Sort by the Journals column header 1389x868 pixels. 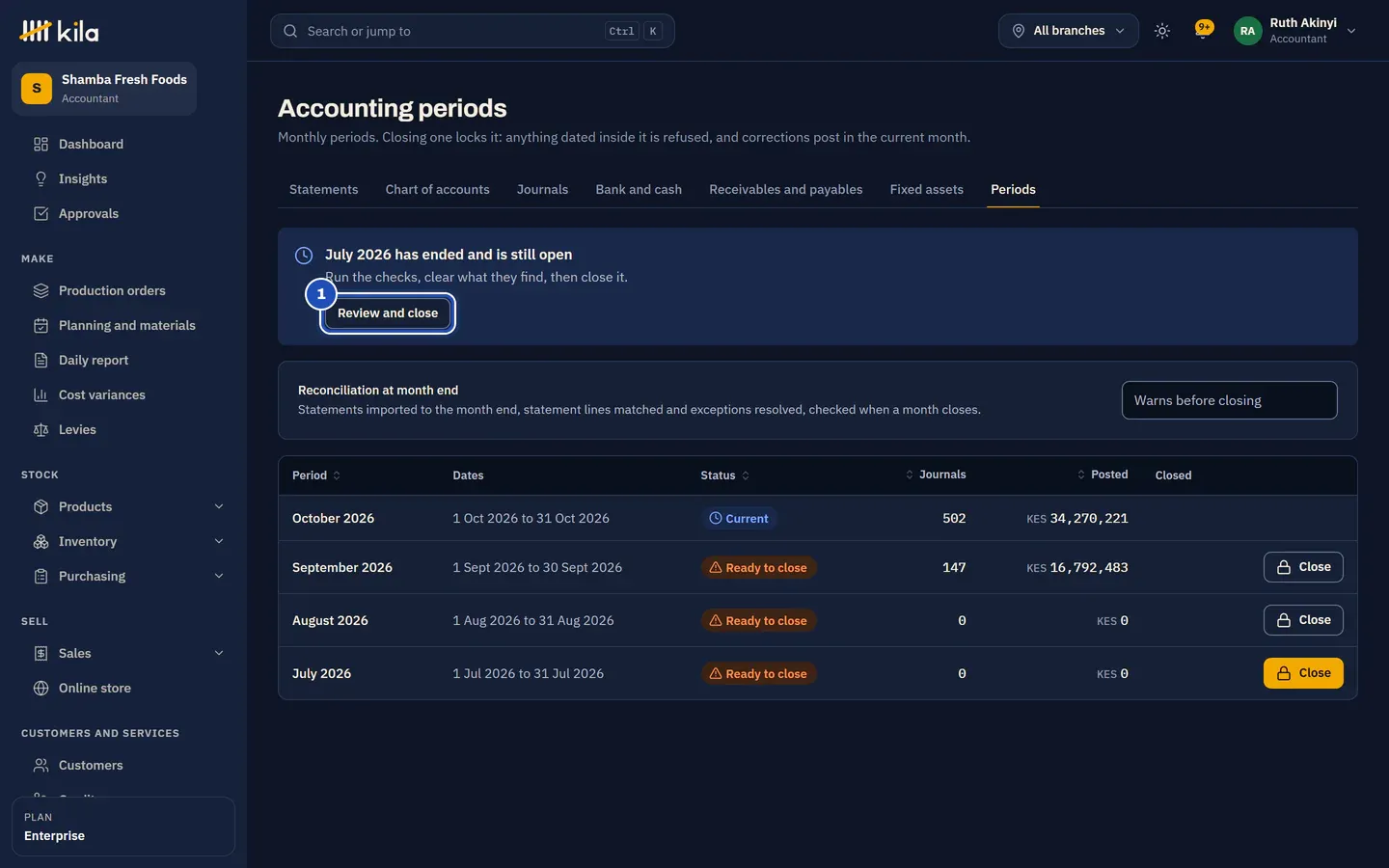coord(936,475)
